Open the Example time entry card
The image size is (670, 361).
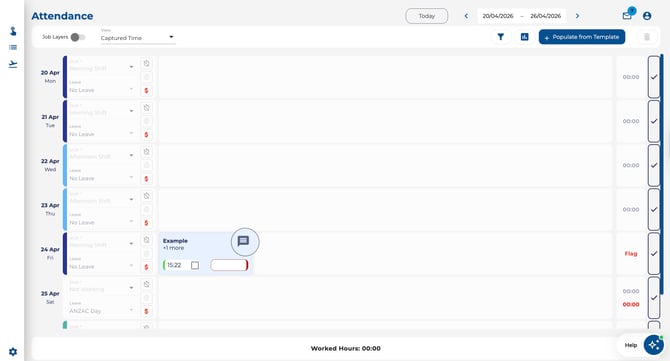[206, 253]
